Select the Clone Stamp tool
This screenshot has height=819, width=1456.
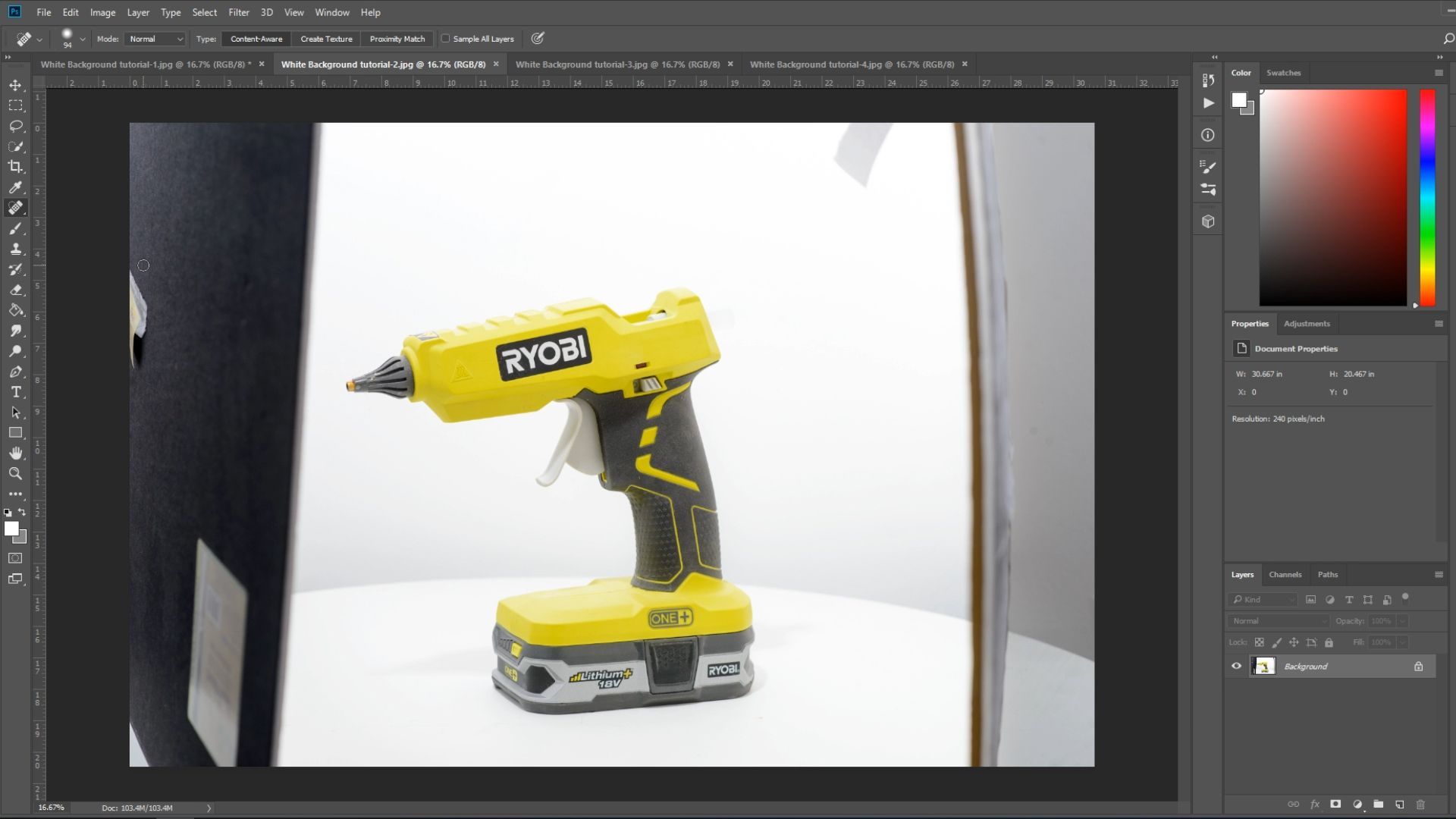coord(15,249)
